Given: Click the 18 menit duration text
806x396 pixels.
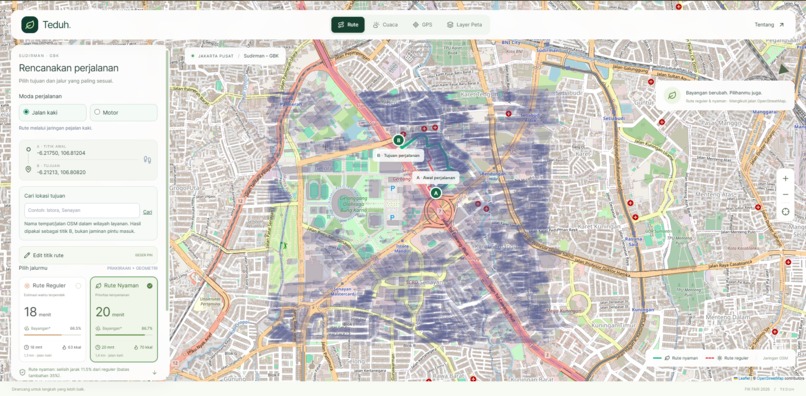Looking at the screenshot, I should (x=38, y=312).
